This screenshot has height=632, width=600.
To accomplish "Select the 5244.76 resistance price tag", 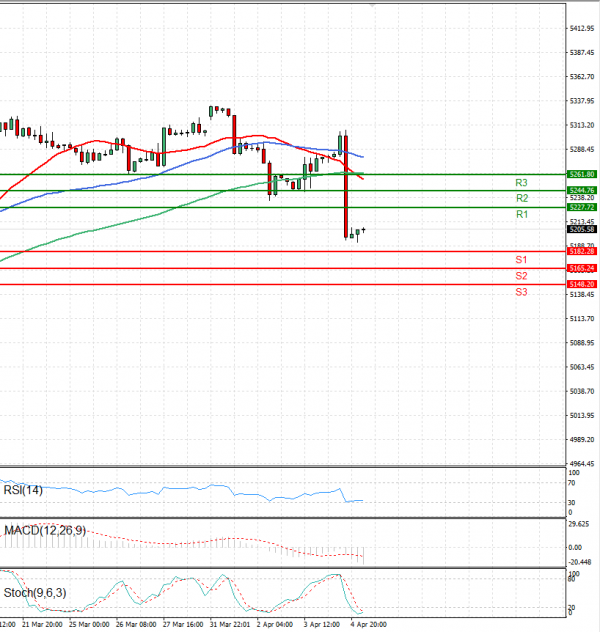I will pyautogui.click(x=581, y=190).
